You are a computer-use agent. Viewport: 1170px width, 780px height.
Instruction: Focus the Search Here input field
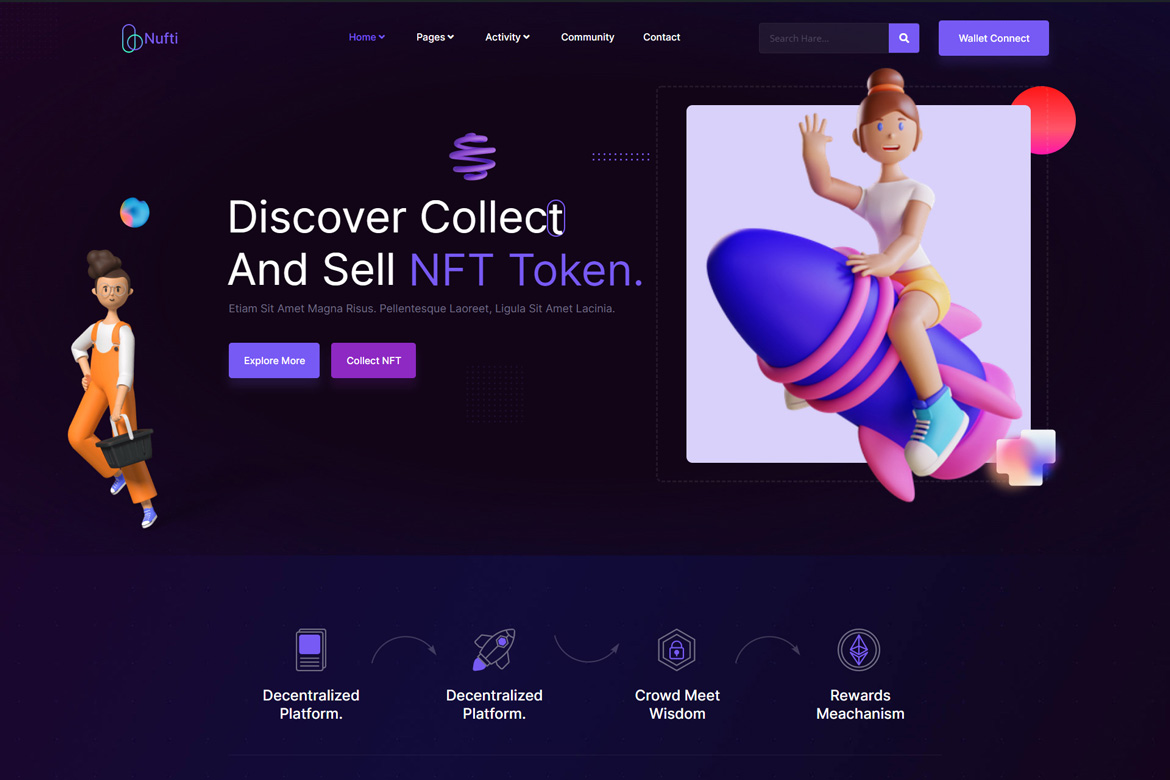[824, 38]
